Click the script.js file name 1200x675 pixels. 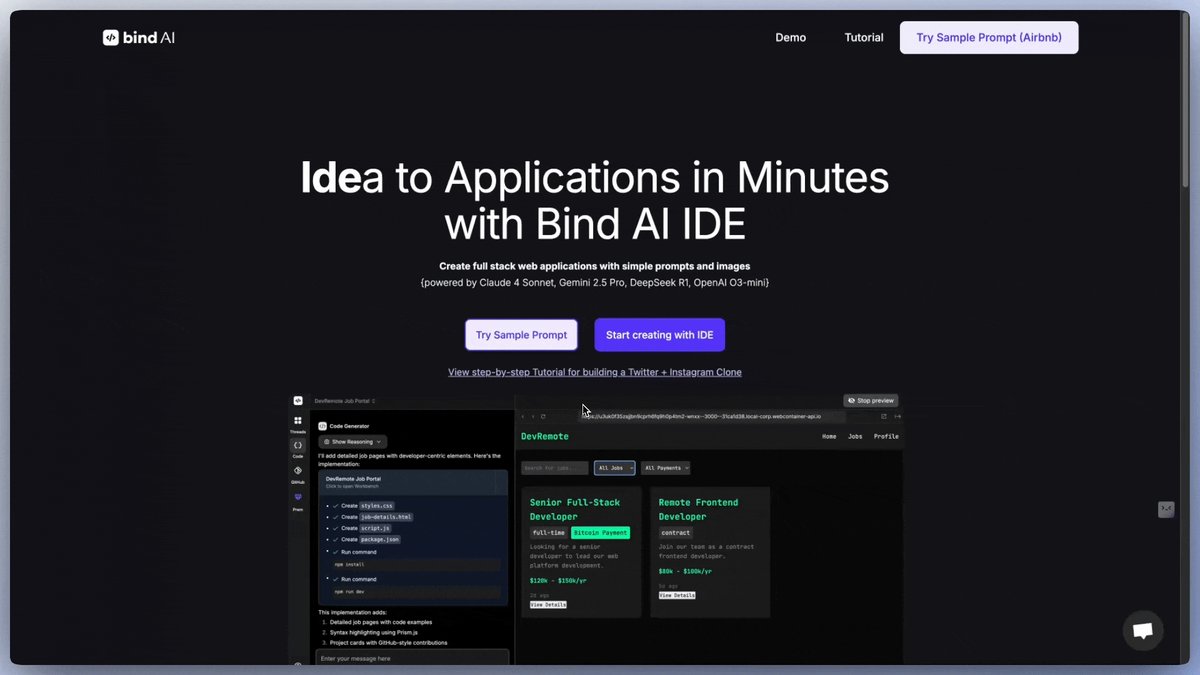click(x=376, y=528)
